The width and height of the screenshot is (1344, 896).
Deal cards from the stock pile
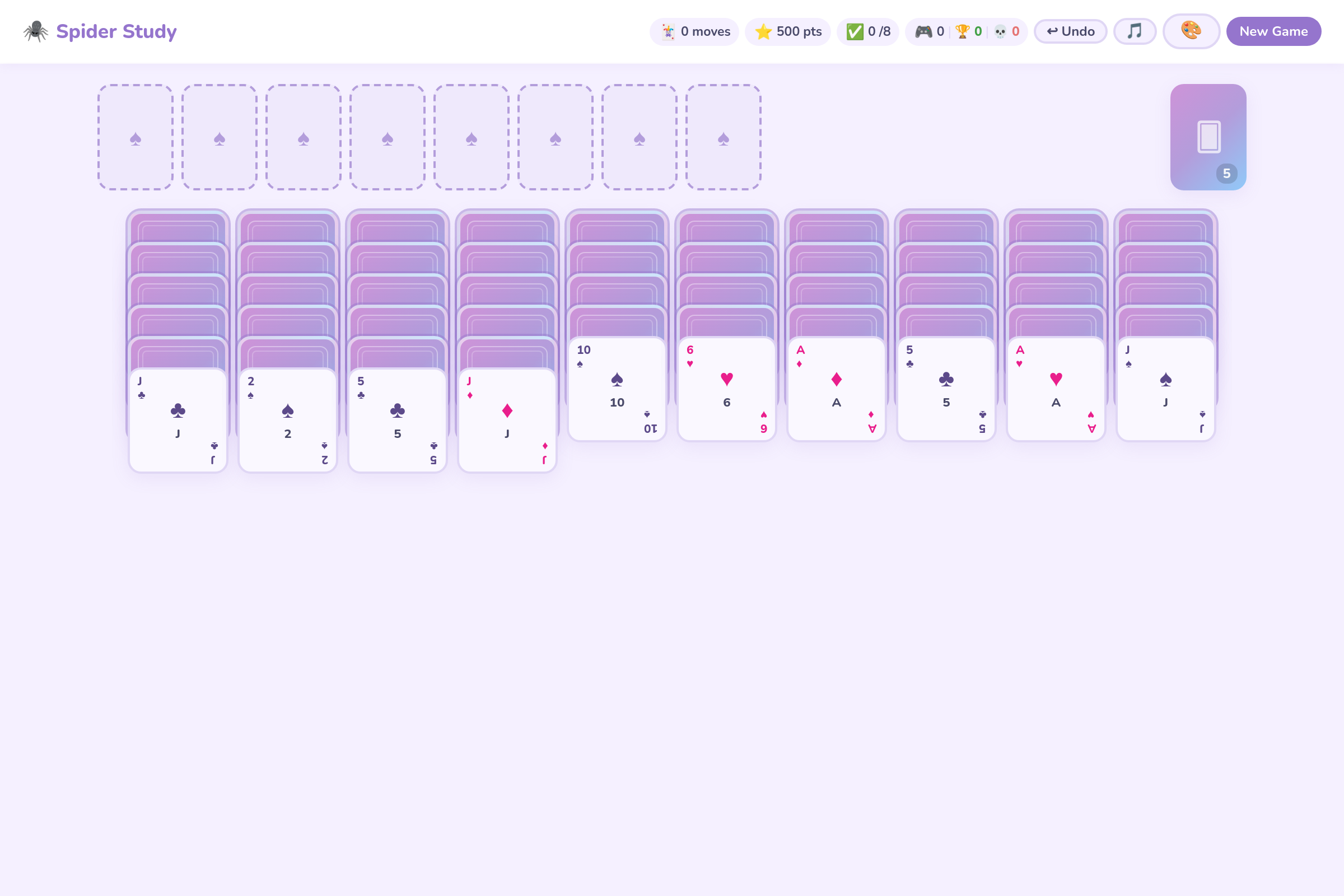tap(1208, 137)
